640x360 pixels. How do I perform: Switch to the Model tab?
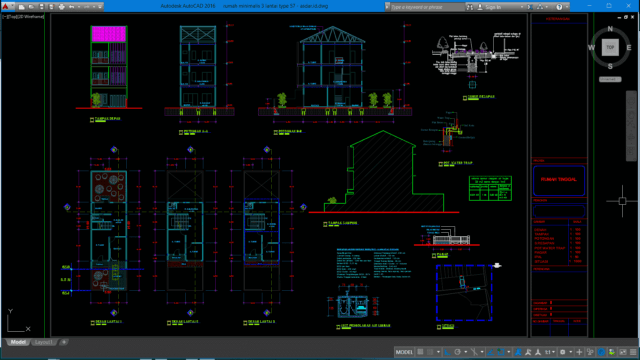coord(18,342)
